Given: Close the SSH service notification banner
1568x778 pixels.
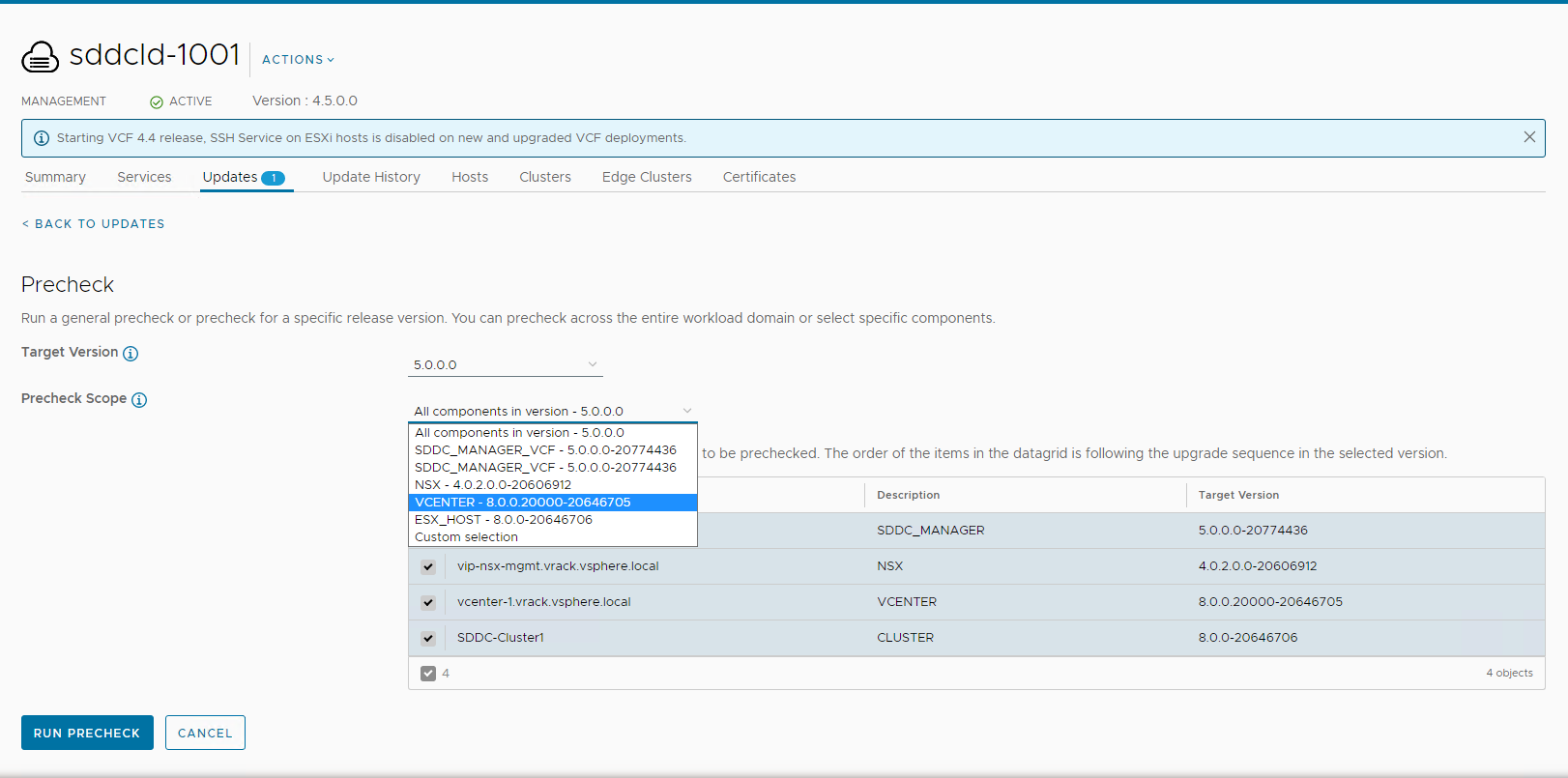Looking at the screenshot, I should point(1529,137).
